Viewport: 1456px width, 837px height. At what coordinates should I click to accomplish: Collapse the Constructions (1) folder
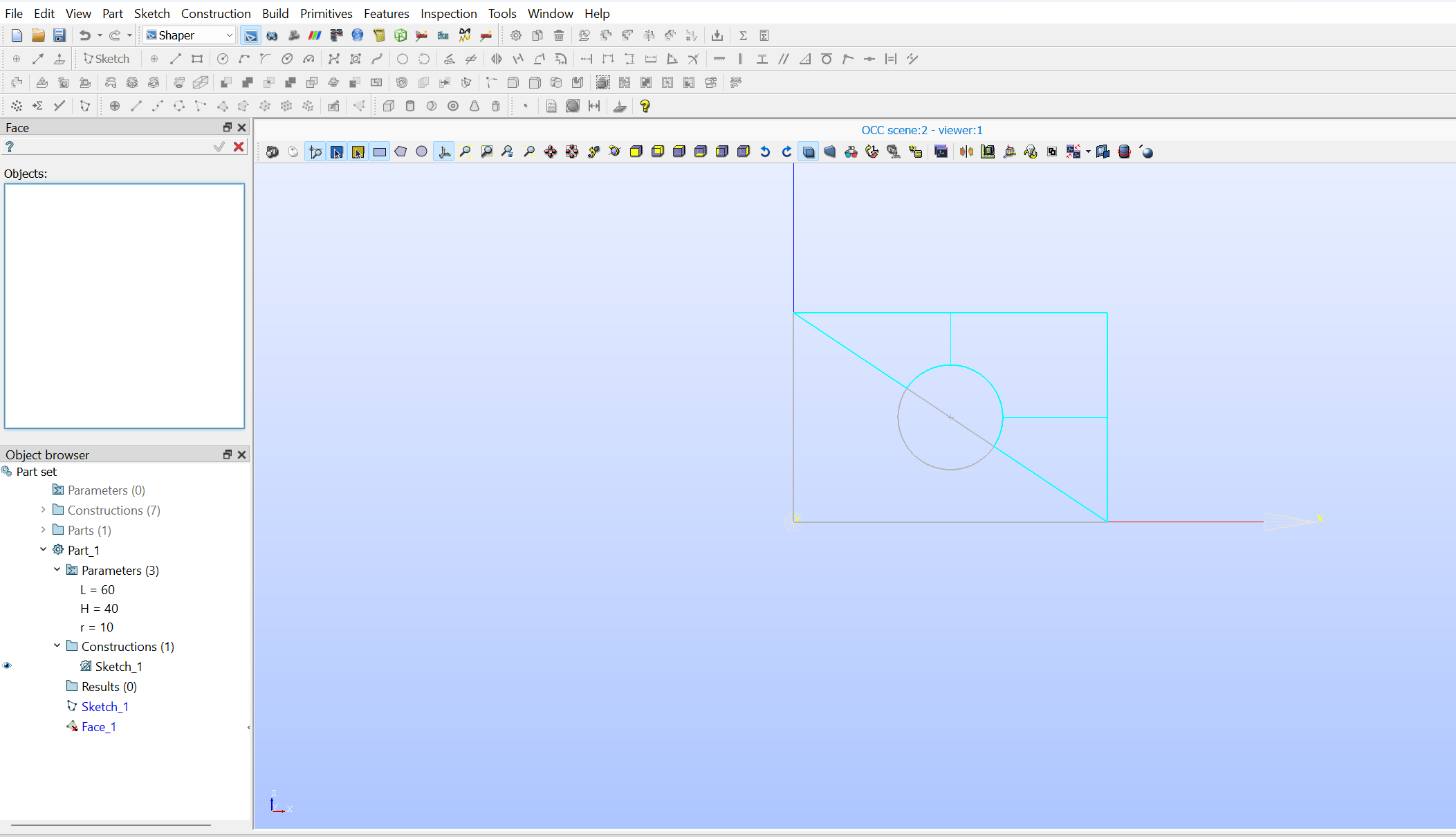[57, 645]
